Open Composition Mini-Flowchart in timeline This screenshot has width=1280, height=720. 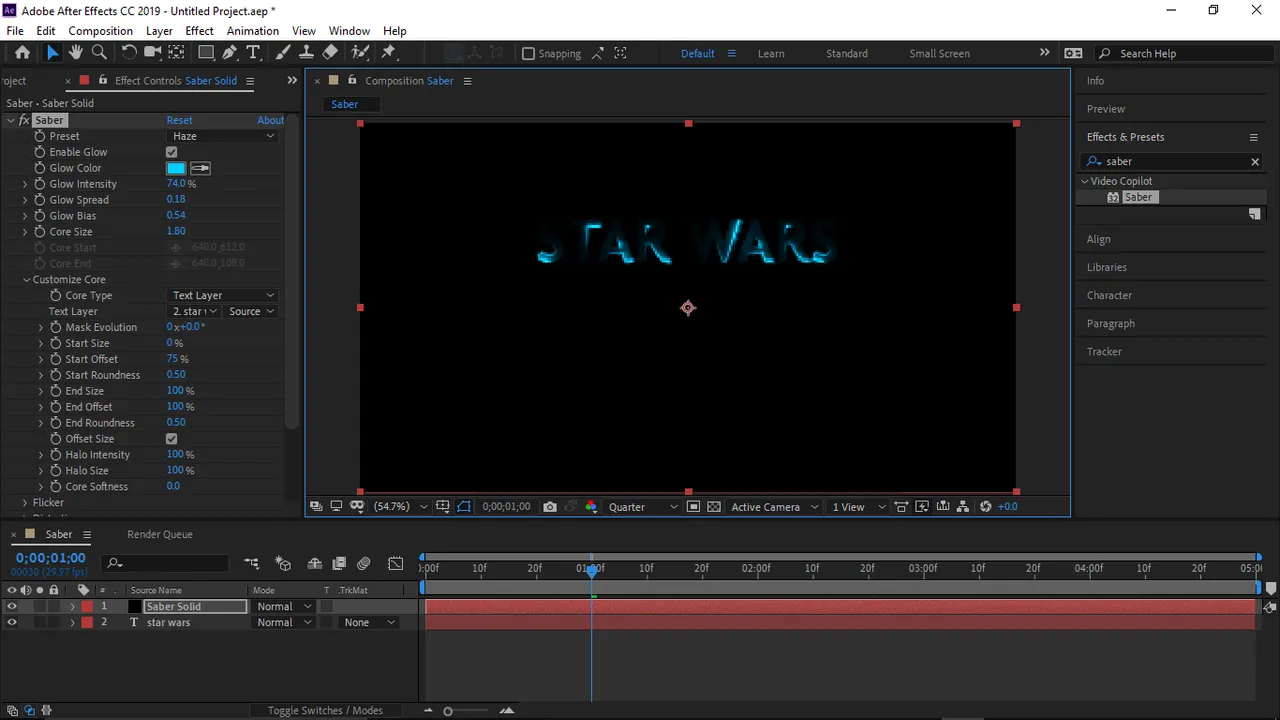(251, 564)
